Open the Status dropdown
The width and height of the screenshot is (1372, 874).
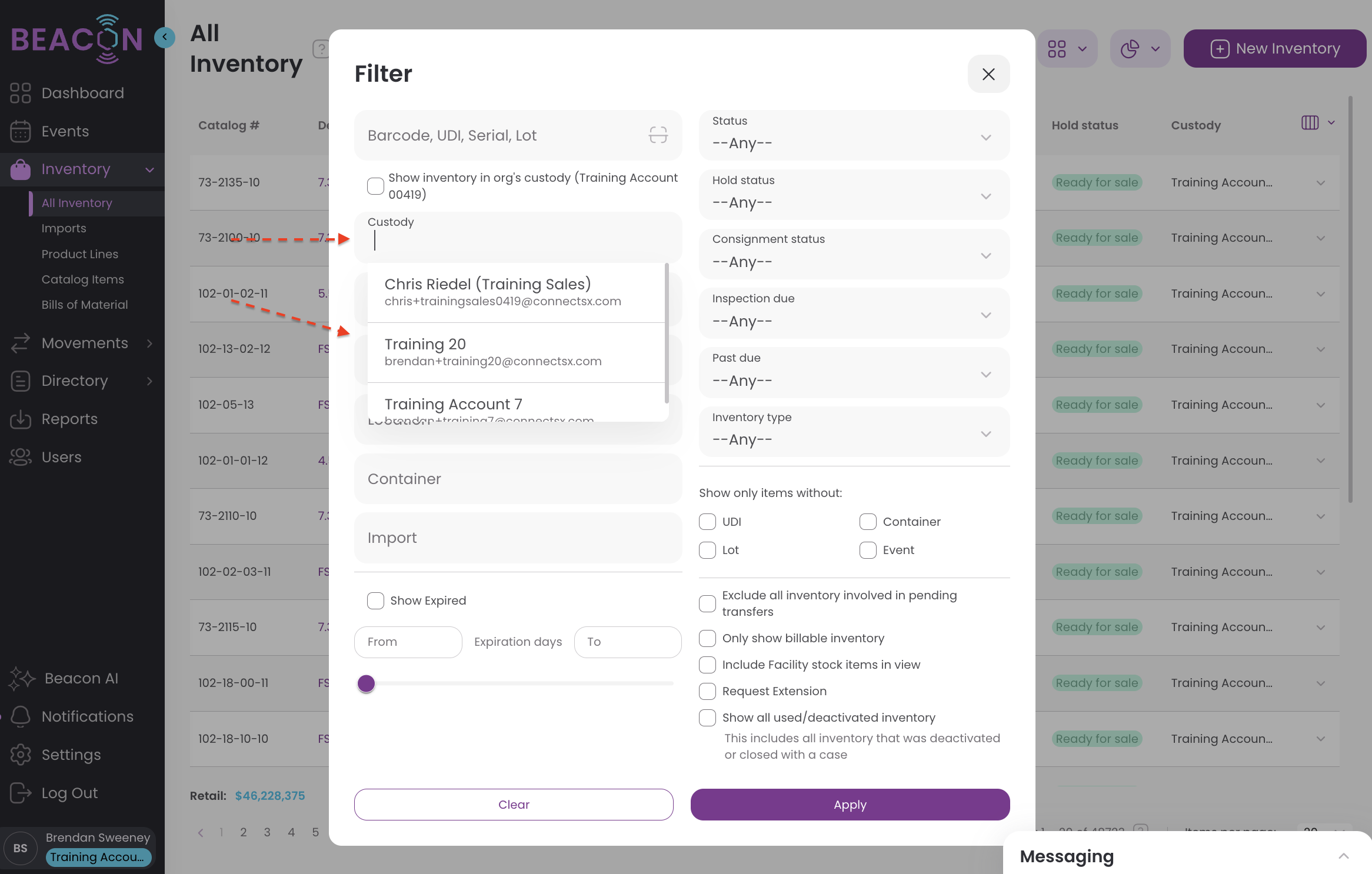[x=854, y=135]
